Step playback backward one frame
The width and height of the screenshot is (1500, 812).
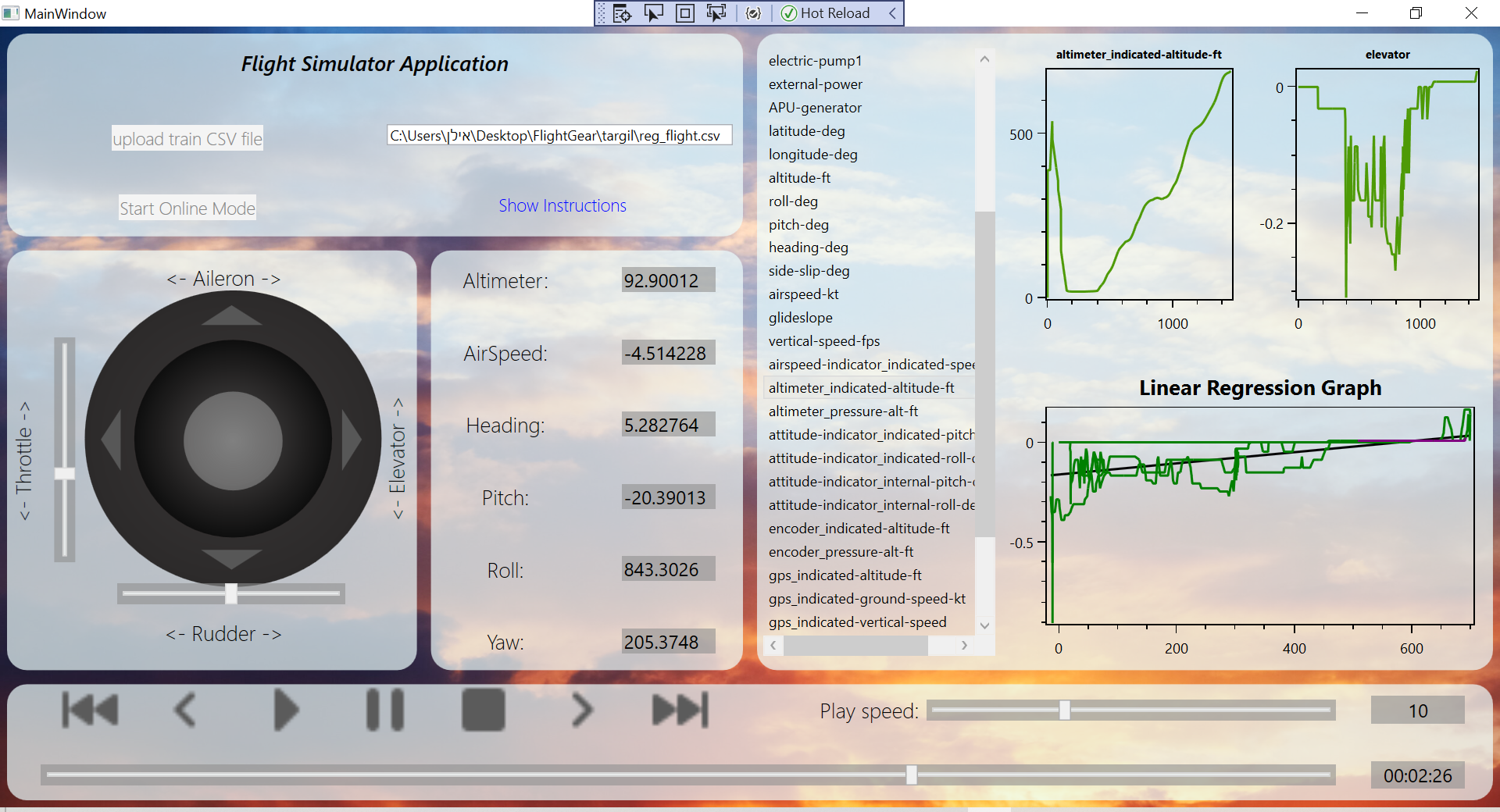pyautogui.click(x=185, y=710)
